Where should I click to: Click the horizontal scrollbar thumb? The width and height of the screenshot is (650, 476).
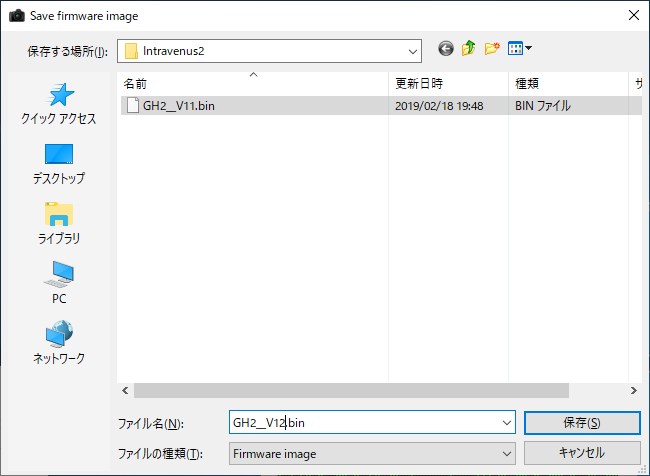(x=351, y=391)
